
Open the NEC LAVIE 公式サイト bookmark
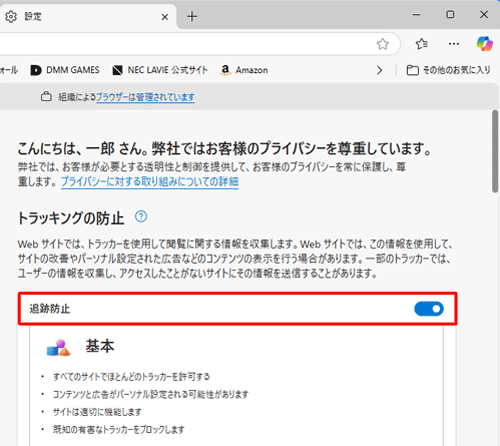pyautogui.click(x=160, y=70)
